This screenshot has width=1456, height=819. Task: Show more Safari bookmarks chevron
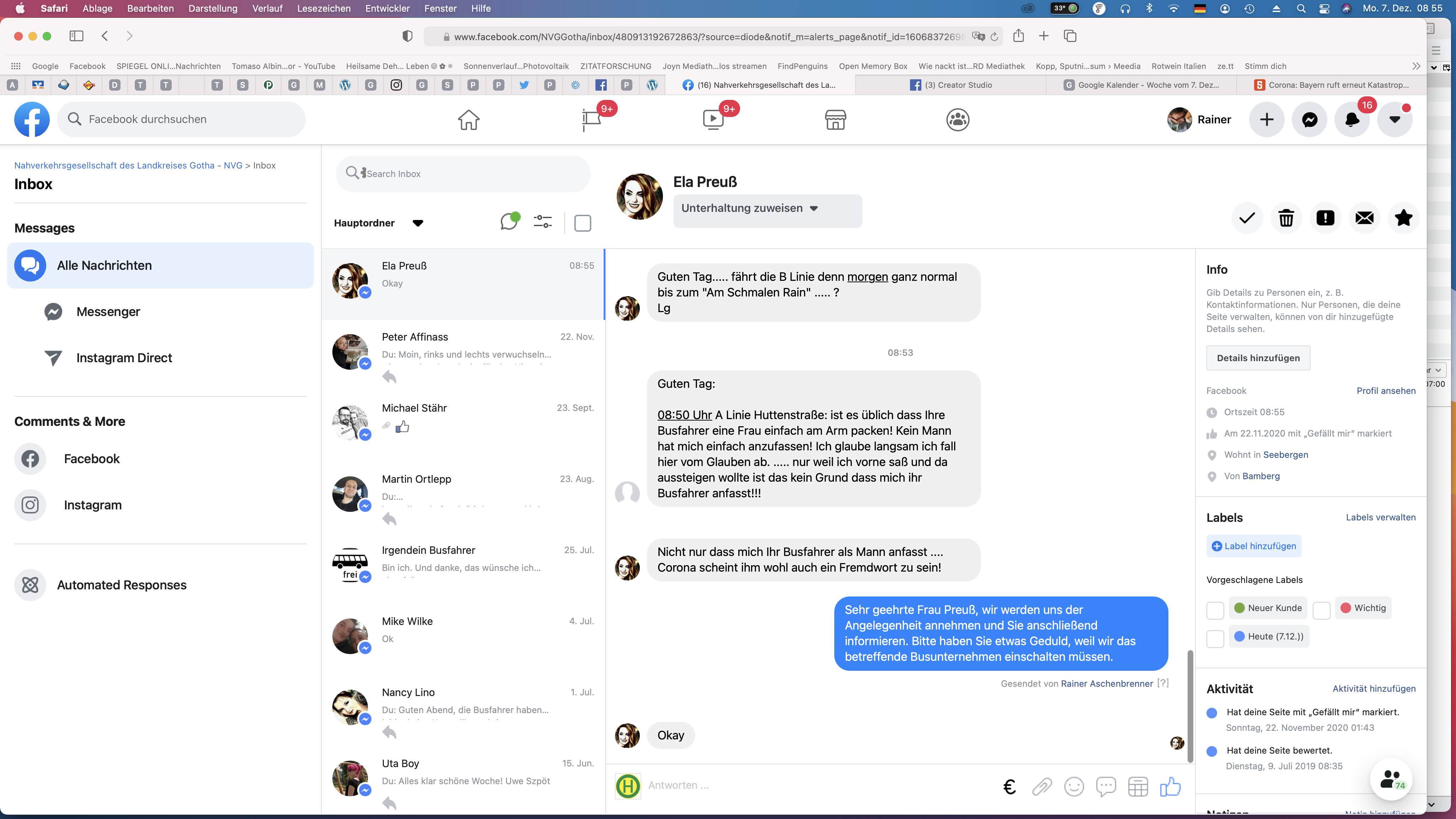pos(1416,66)
